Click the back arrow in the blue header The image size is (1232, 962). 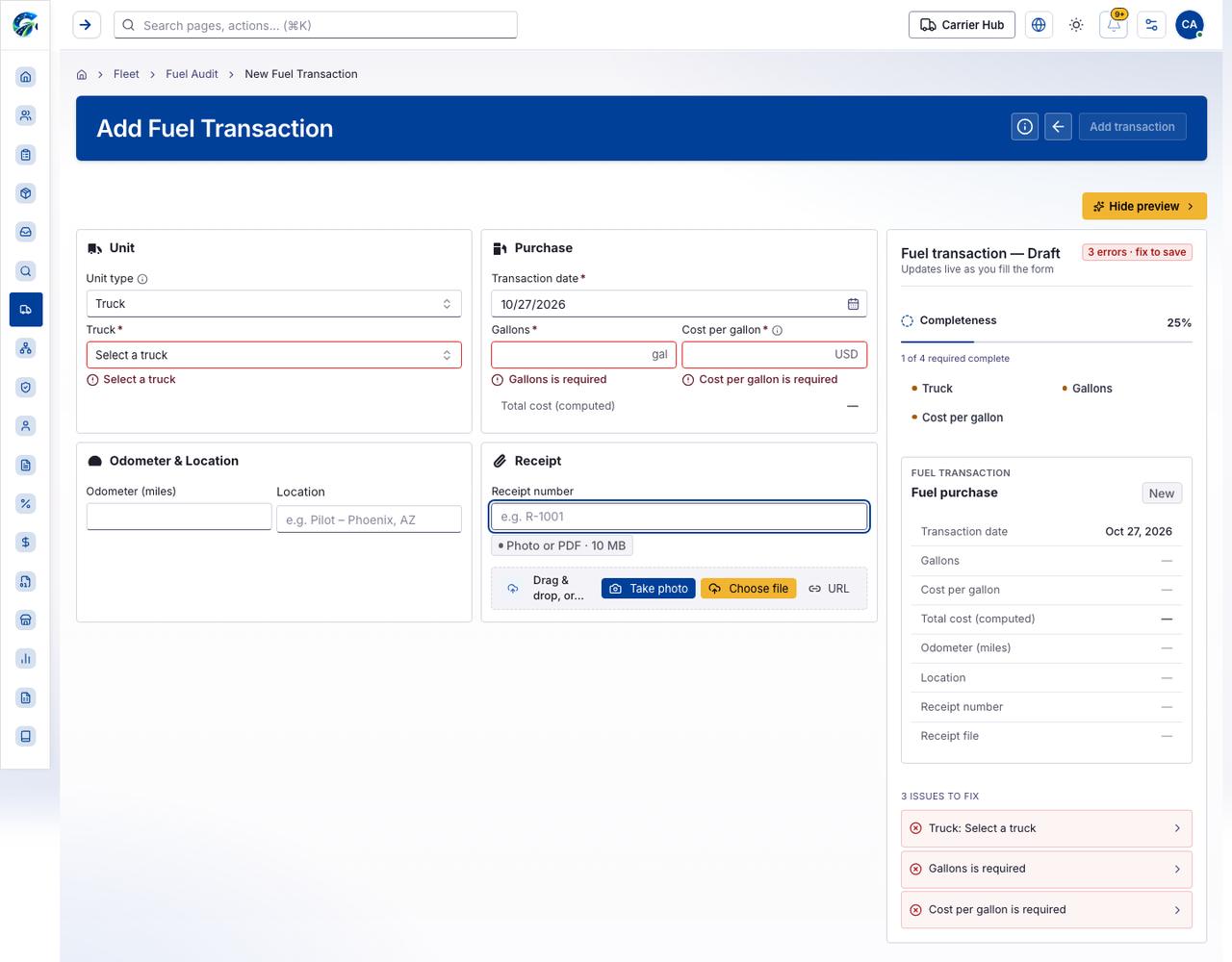(1058, 127)
